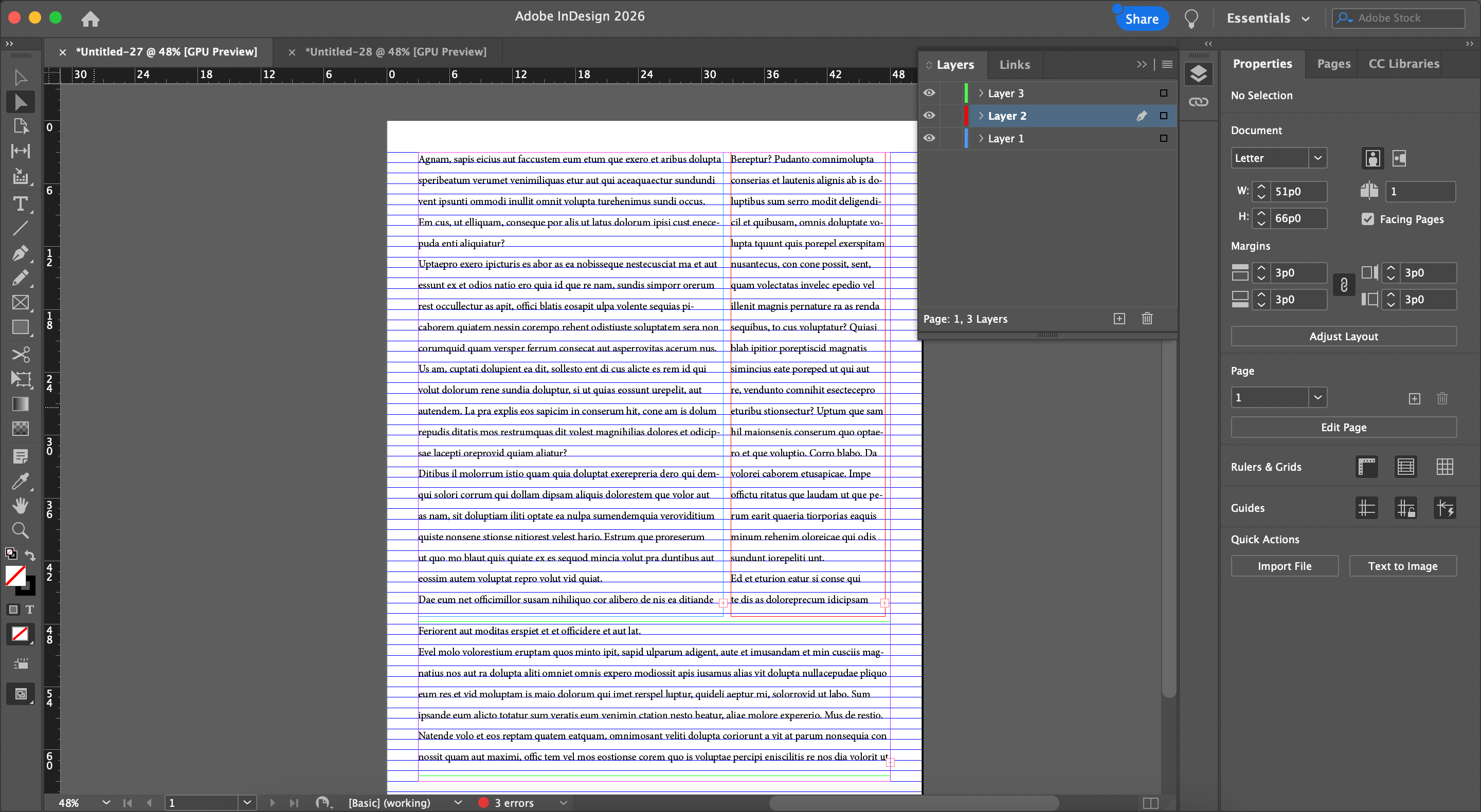Select the Rectangle Frame tool
Screen dimensions: 1481x812
tap(20, 302)
